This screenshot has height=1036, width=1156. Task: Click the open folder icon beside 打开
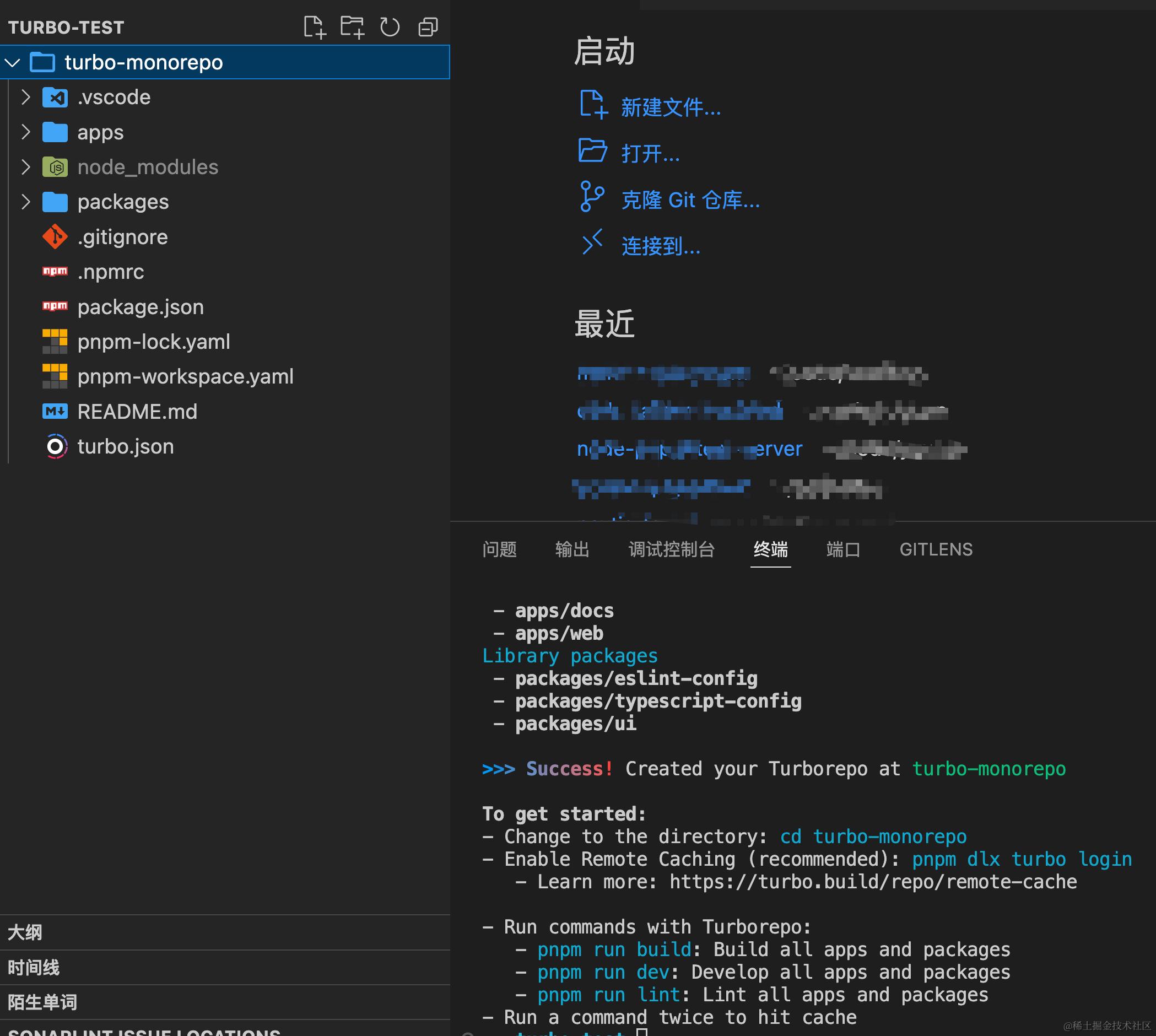click(592, 151)
